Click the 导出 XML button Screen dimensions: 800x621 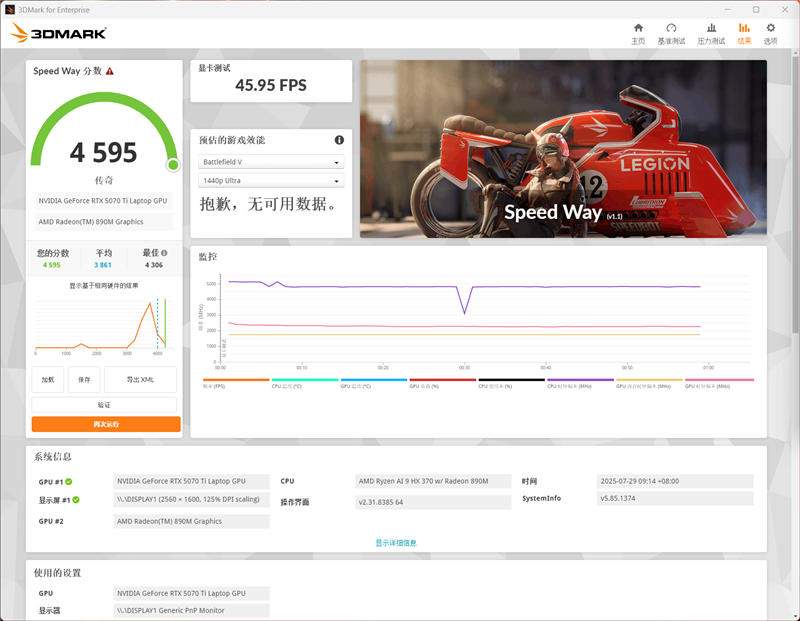coord(140,380)
